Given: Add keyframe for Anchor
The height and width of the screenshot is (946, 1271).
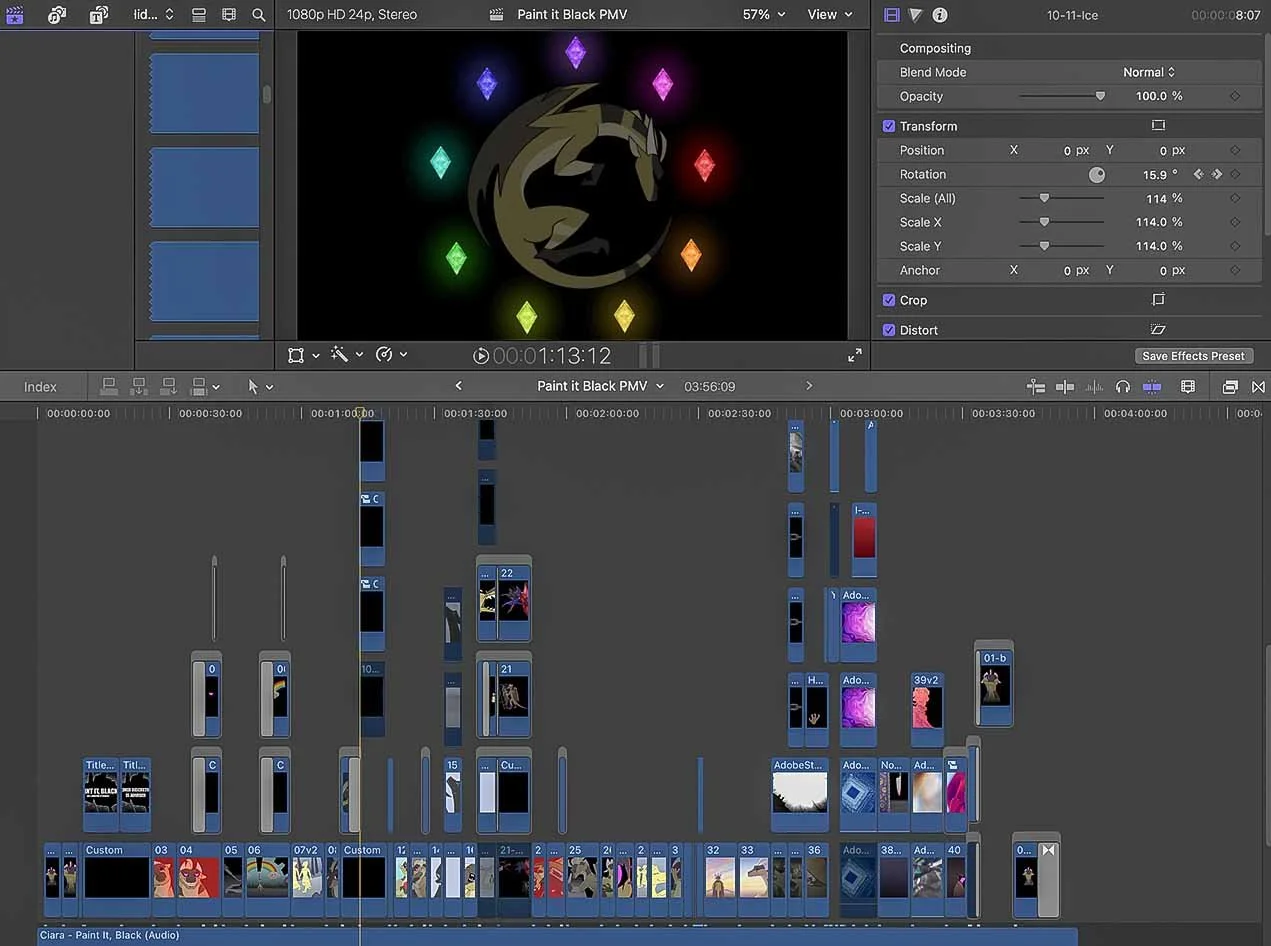Looking at the screenshot, I should 1235,270.
